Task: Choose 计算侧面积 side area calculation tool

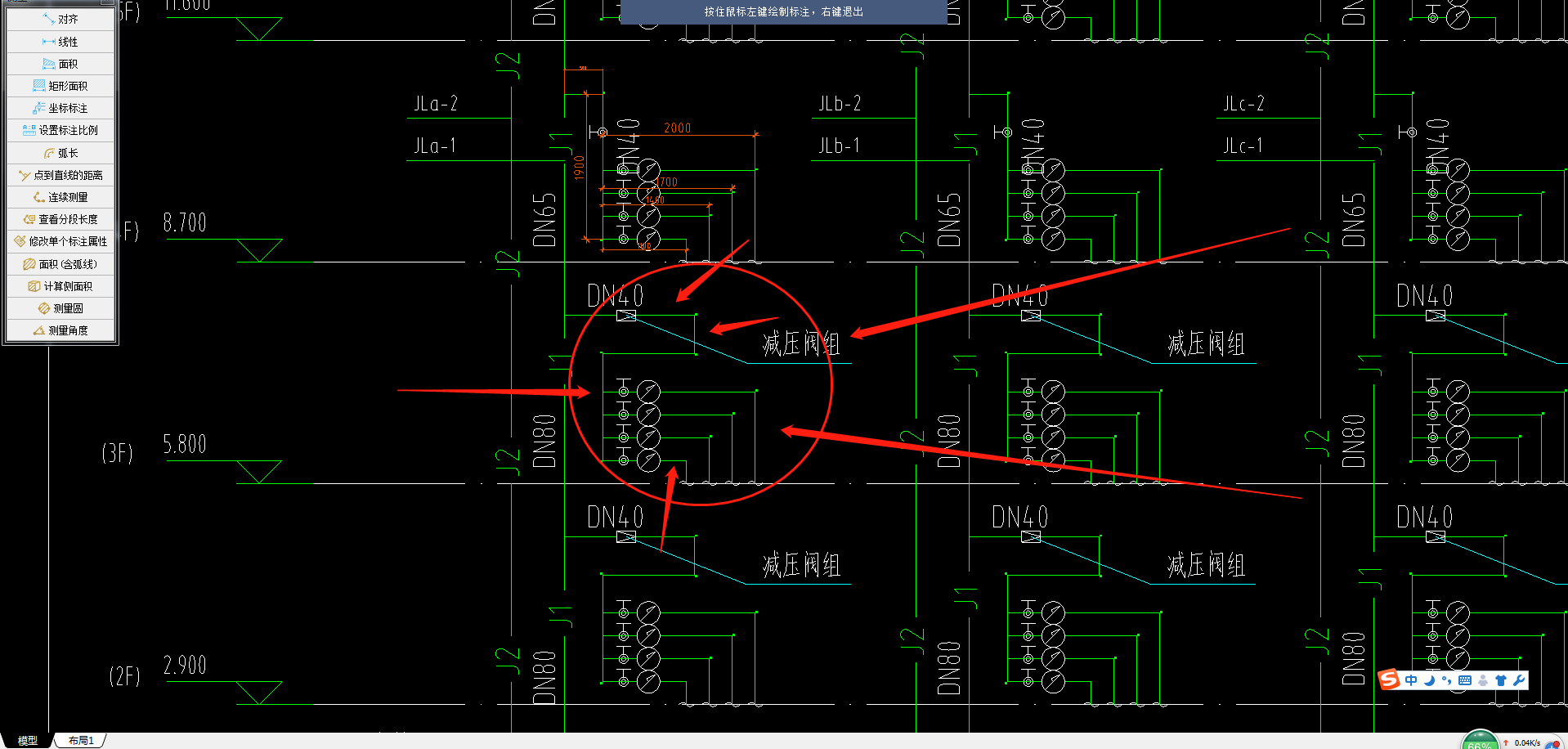Action: [60, 286]
